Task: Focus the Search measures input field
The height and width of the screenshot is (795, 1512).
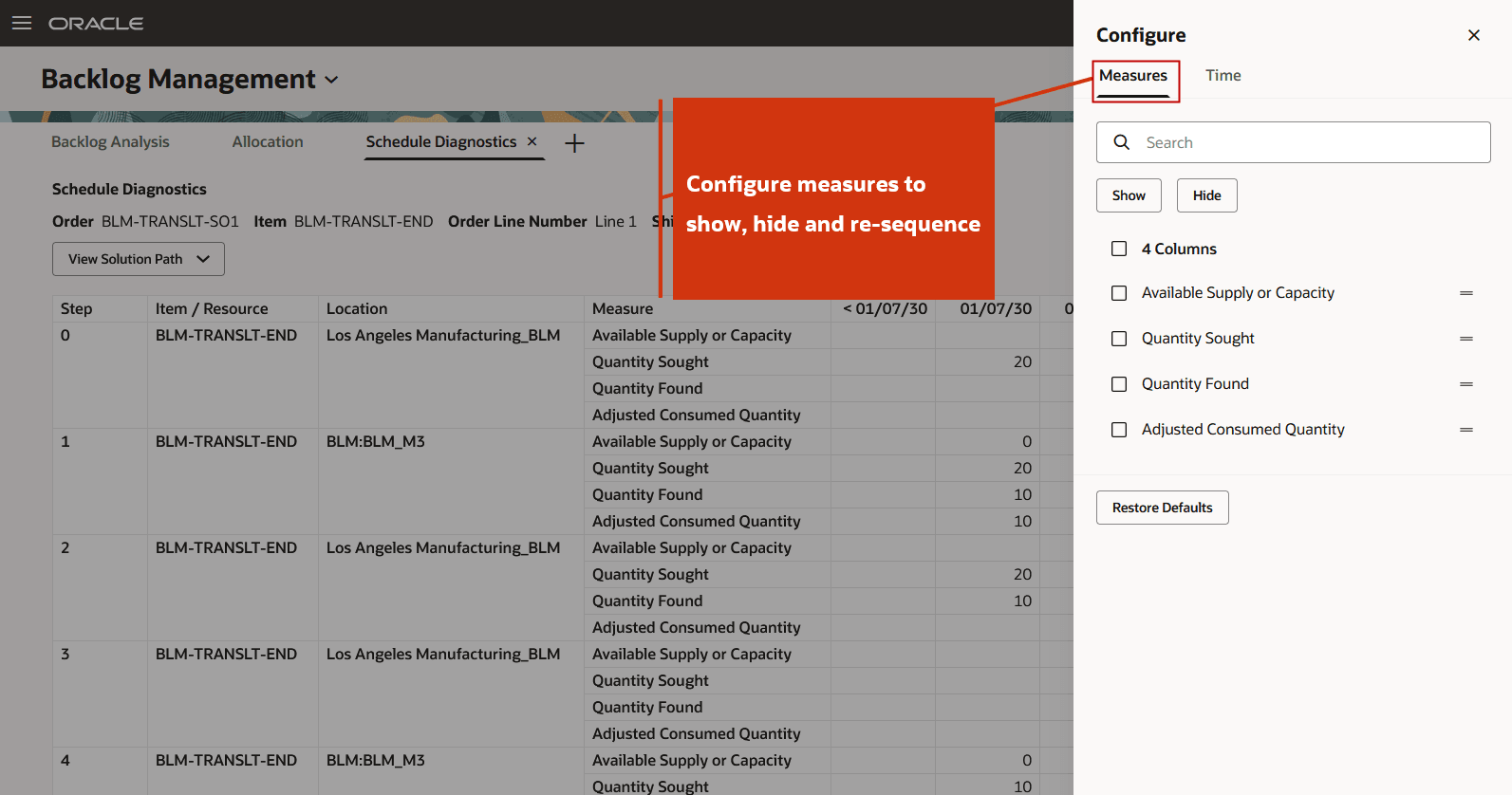Action: coord(1294,142)
